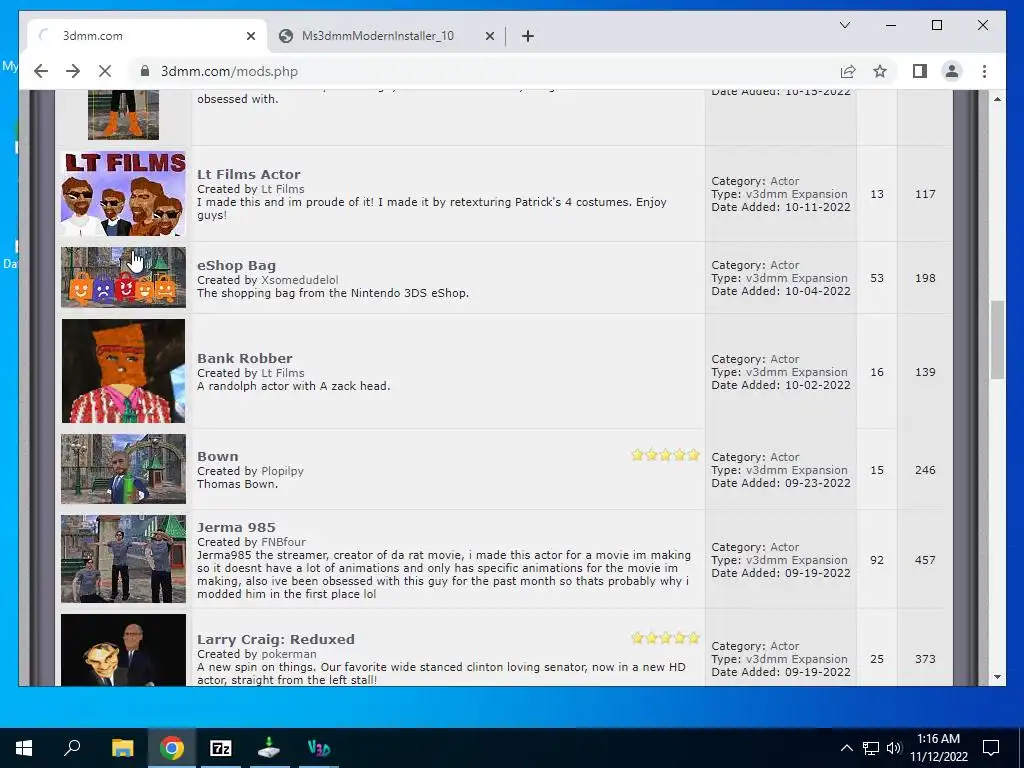Open the eShop Bag mod page
The image size is (1024, 768).
[x=236, y=265]
